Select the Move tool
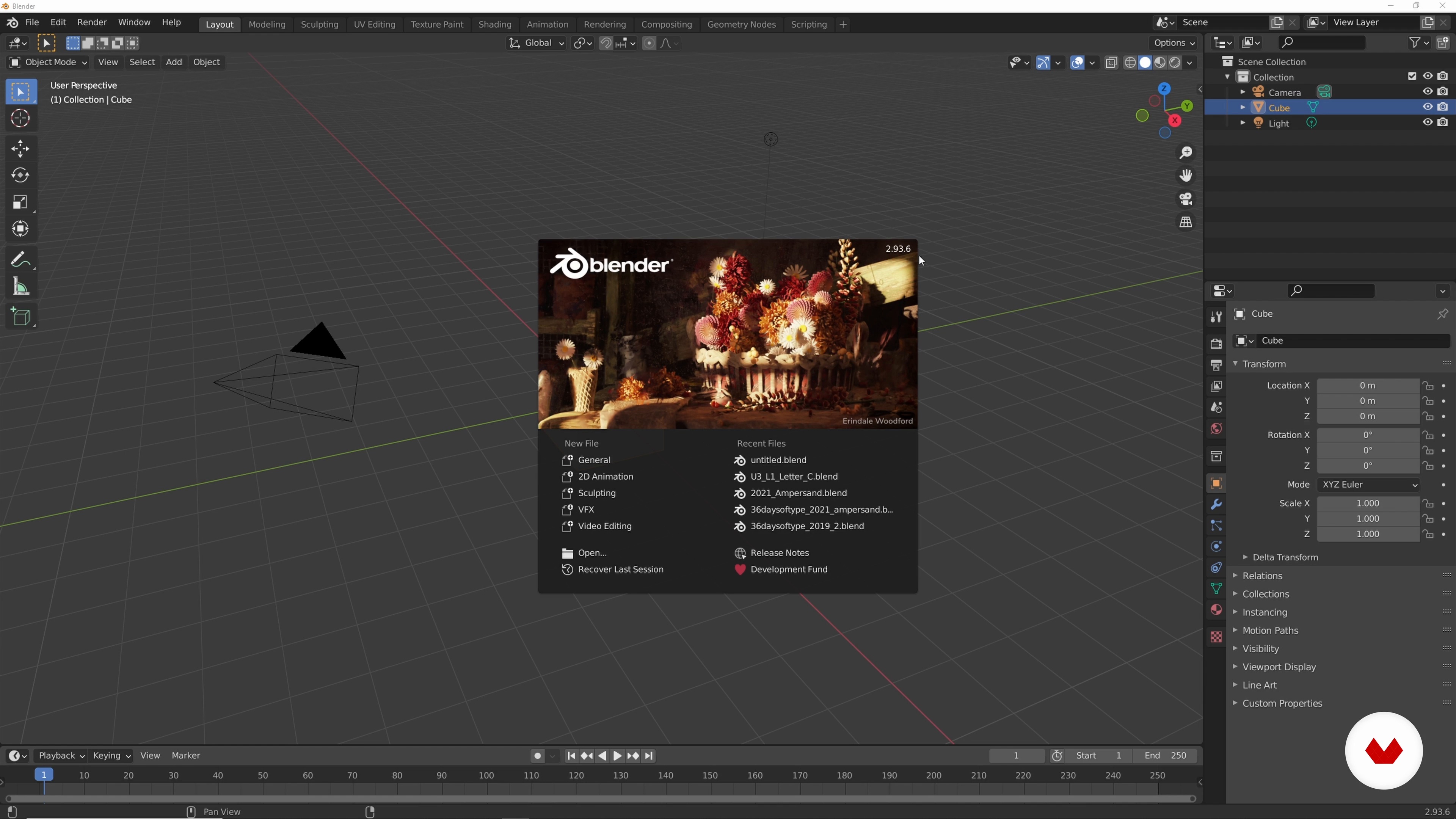 tap(20, 149)
